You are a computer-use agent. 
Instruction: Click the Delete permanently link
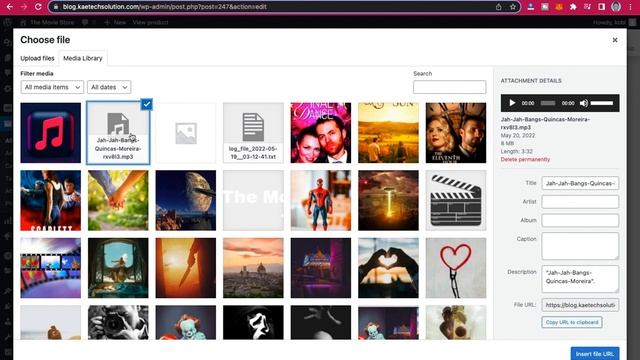[525, 160]
